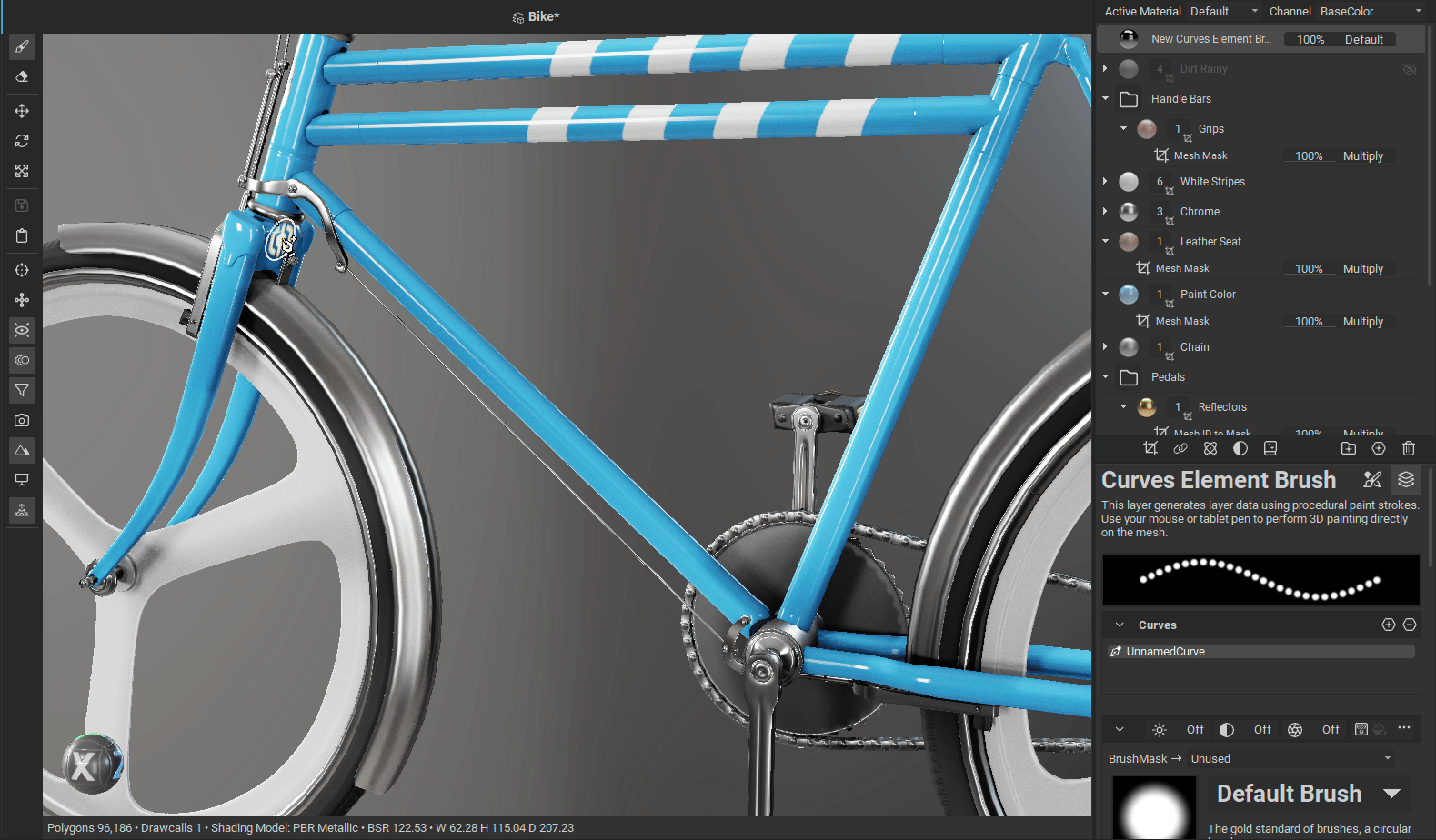Viewport: 1436px width, 840px height.
Task: Choose the Move tool with four arrows
Action: (x=22, y=111)
